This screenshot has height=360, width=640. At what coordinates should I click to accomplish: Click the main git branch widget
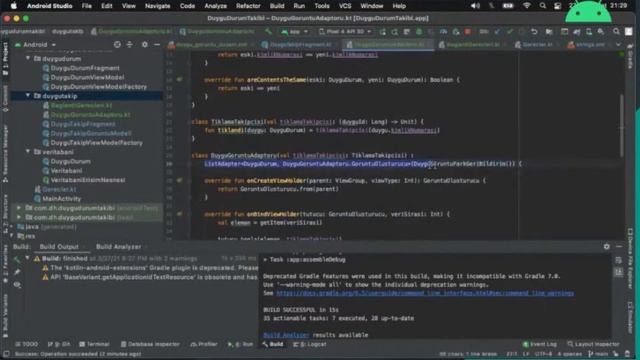pos(597,354)
